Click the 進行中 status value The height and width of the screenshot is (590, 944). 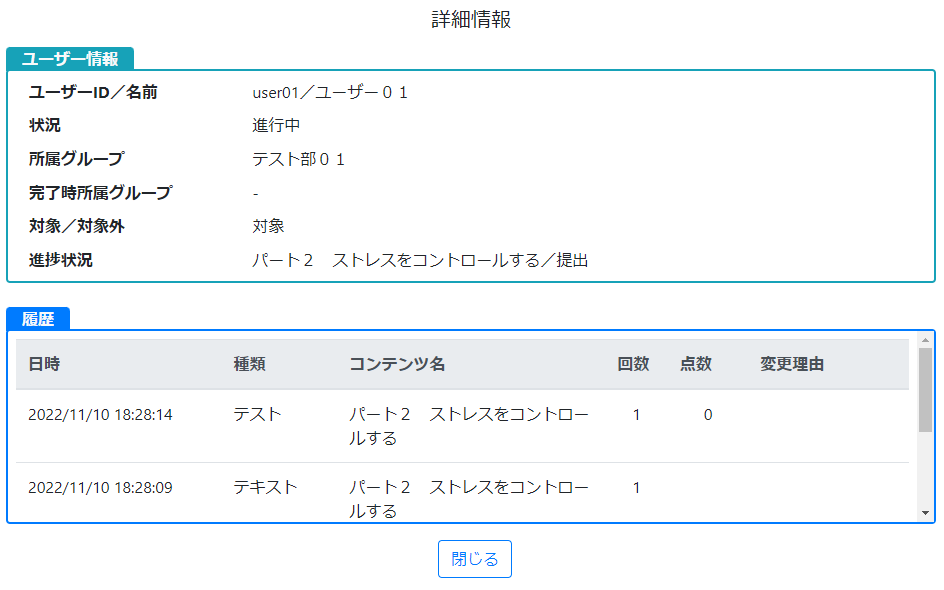coord(276,125)
